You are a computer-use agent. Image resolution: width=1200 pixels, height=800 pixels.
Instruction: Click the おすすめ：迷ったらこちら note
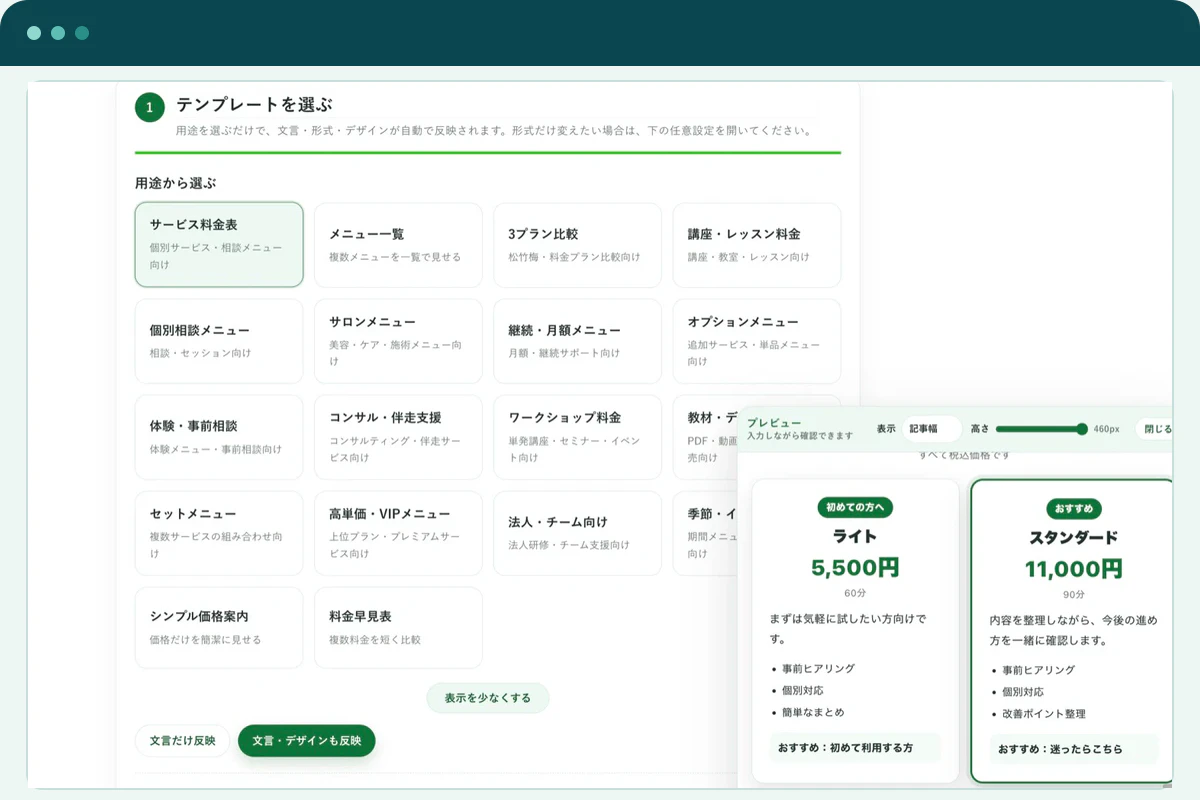click(x=1074, y=749)
